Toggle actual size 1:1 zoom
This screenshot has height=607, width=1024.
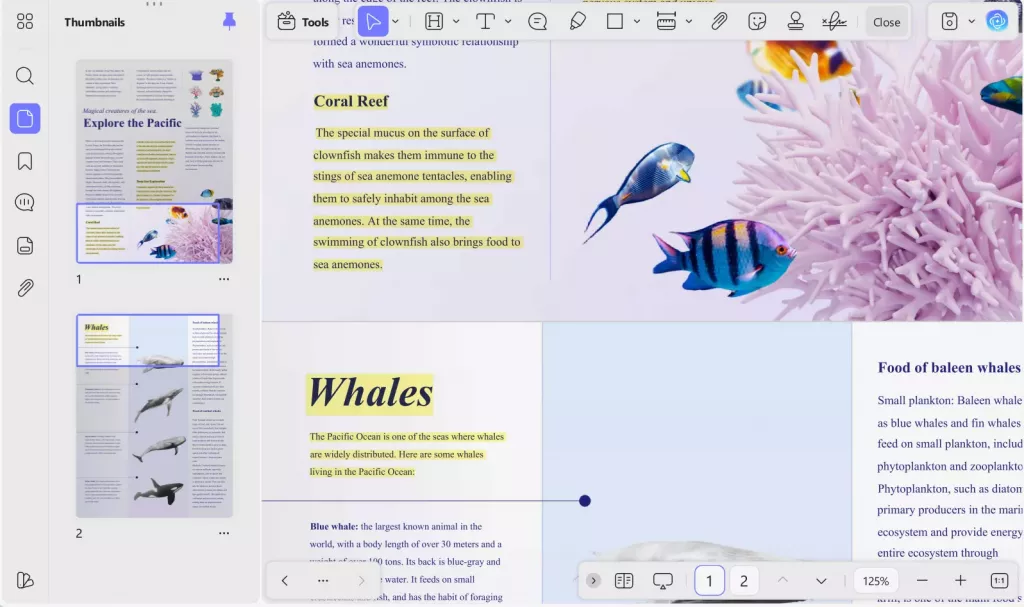[998, 581]
